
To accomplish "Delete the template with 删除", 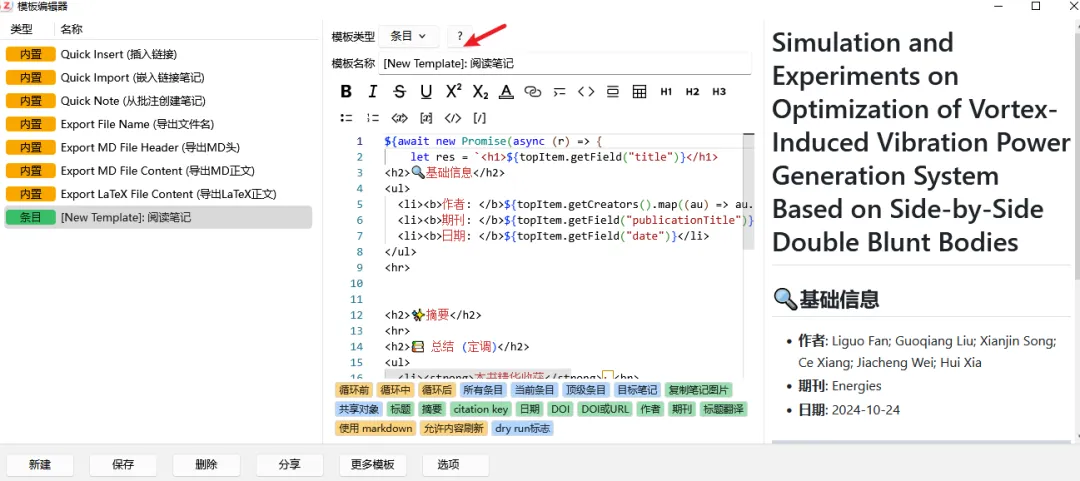I will coord(207,464).
